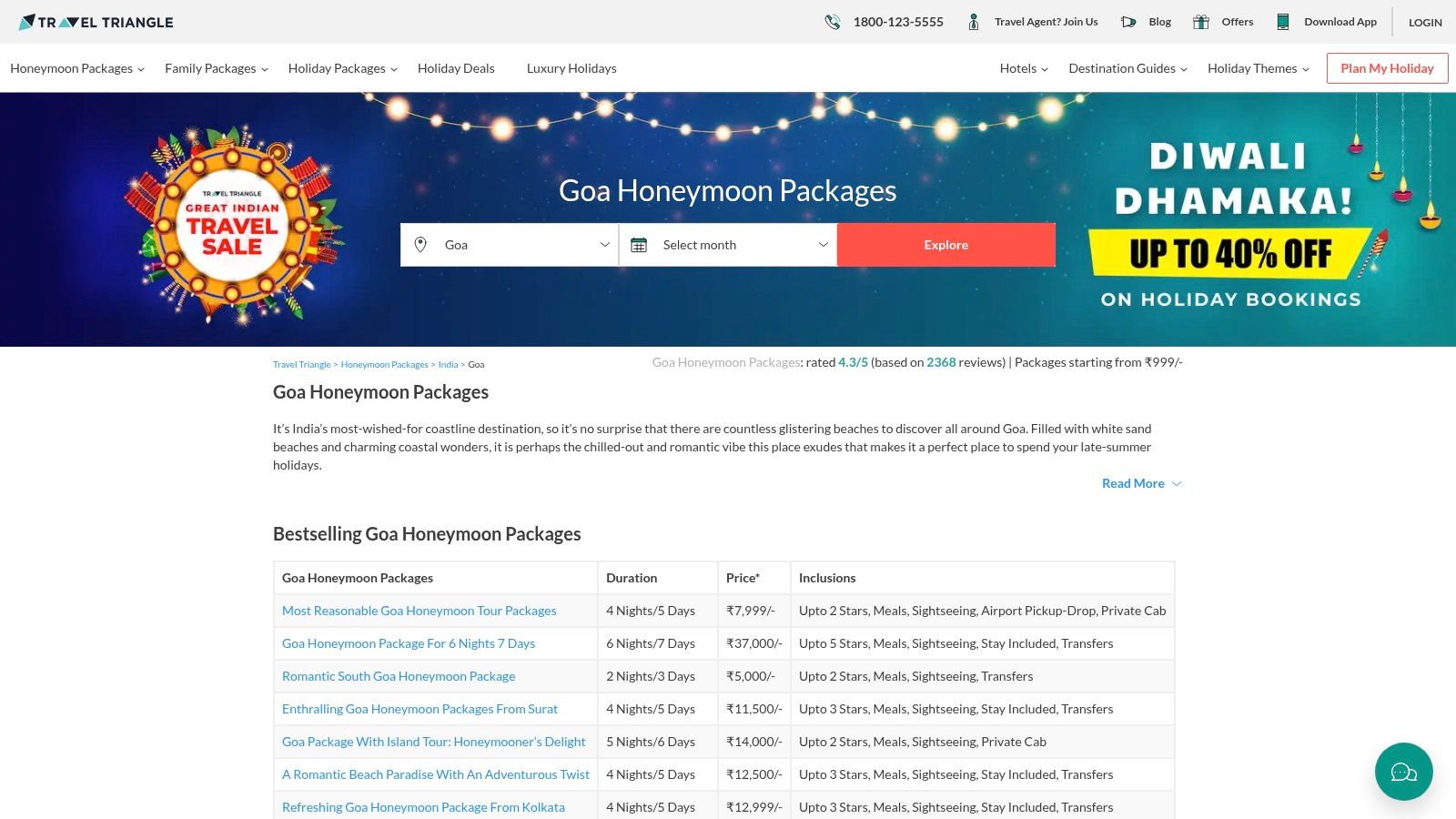The height and width of the screenshot is (819, 1456).
Task: Click the Travel Triangle logo
Action: click(96, 22)
